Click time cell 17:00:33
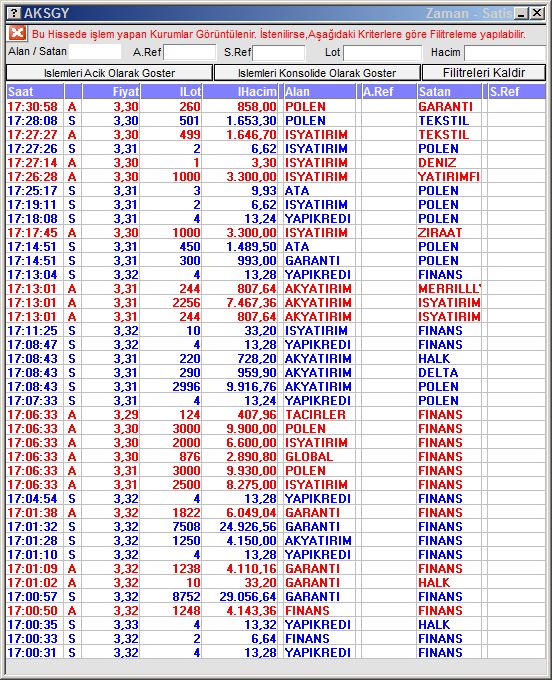Viewport: 552px width, 680px height. [33, 639]
